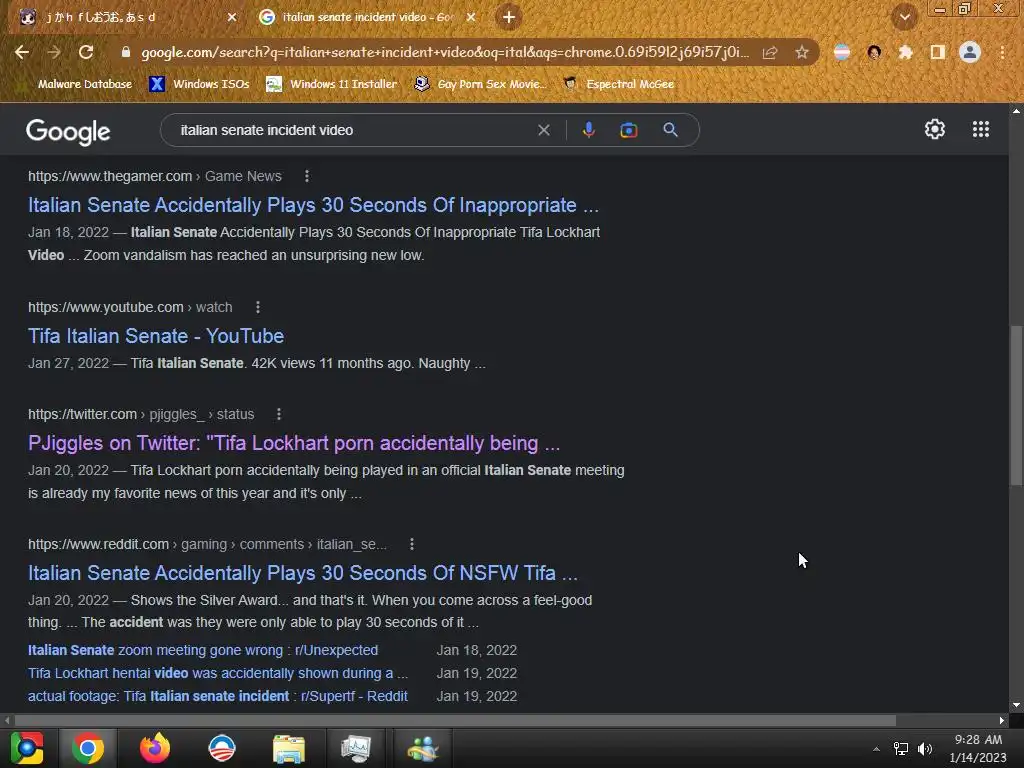The width and height of the screenshot is (1024, 768).
Task: Show hidden system tray icons
Action: click(876, 749)
